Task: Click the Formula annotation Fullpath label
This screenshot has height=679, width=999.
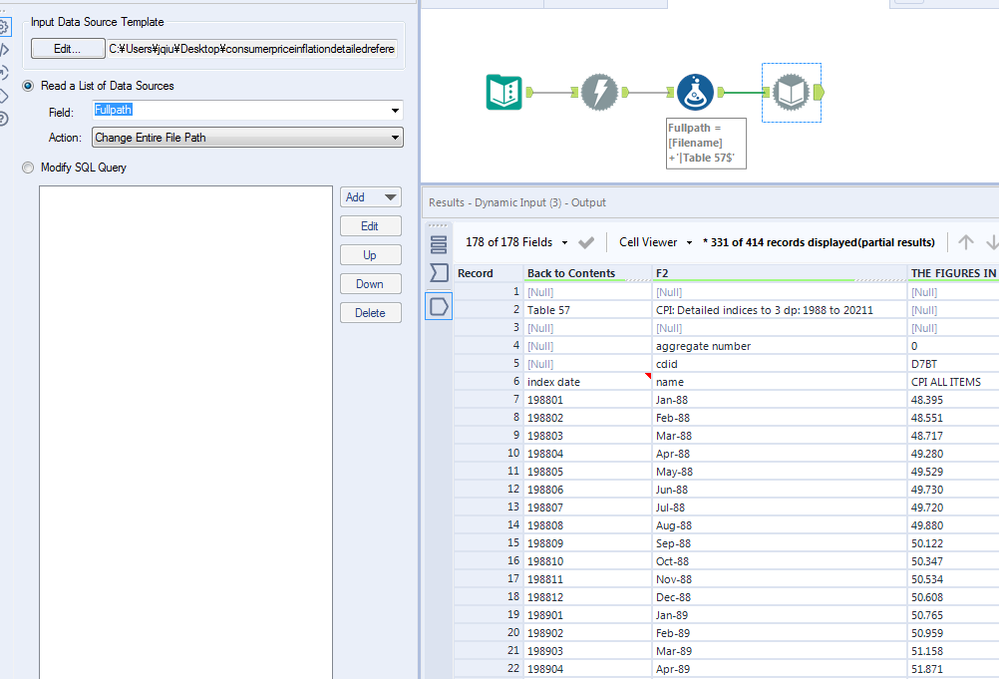Action: (x=706, y=143)
